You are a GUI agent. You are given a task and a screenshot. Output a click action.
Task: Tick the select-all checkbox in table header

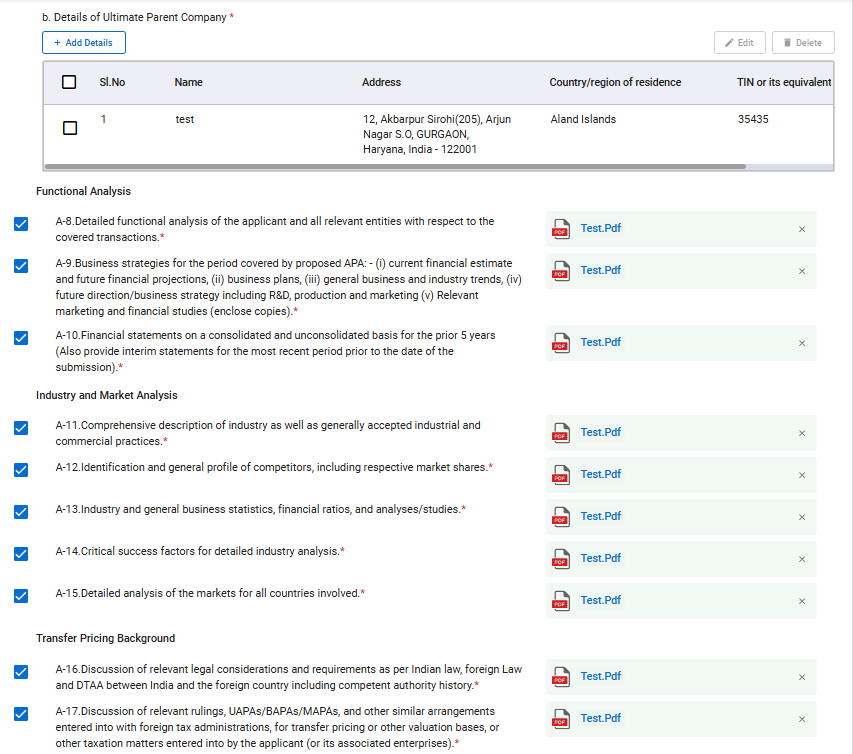click(x=69, y=82)
